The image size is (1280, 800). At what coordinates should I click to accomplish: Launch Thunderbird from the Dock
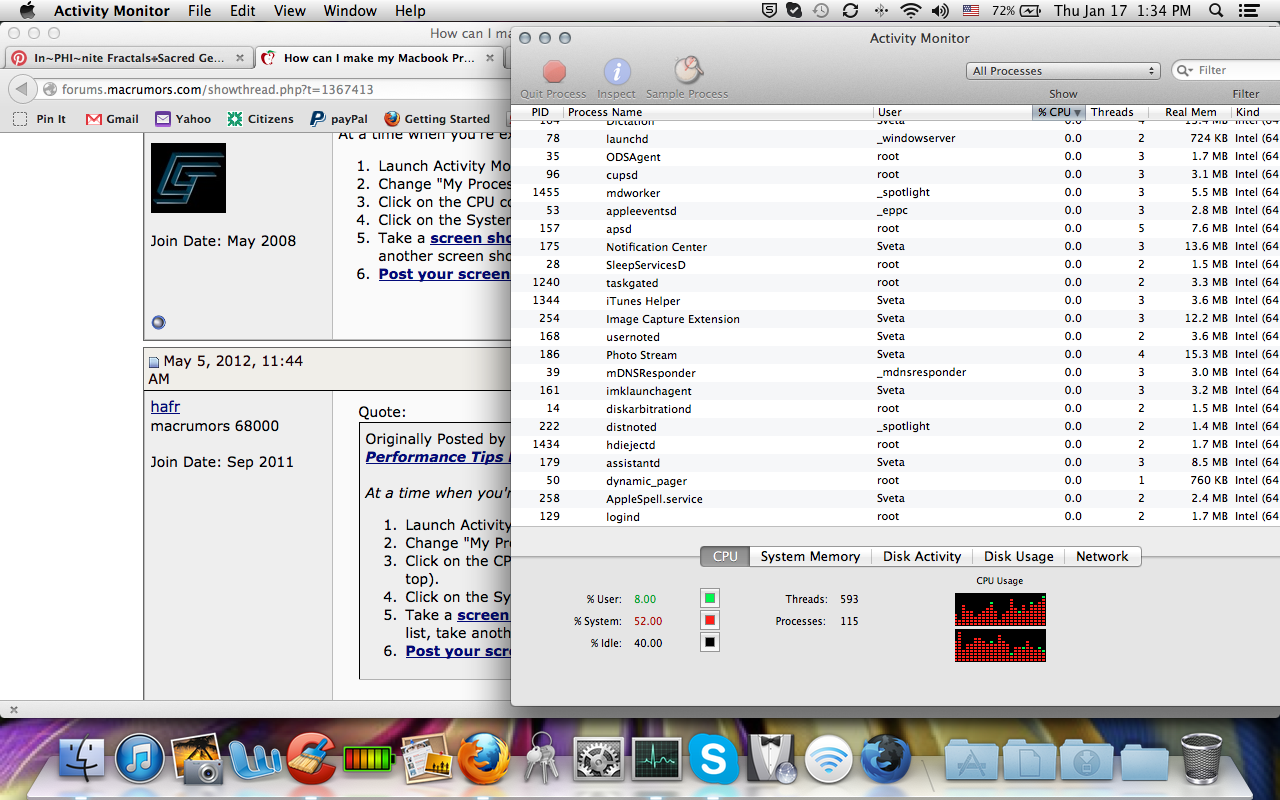pyautogui.click(x=886, y=759)
